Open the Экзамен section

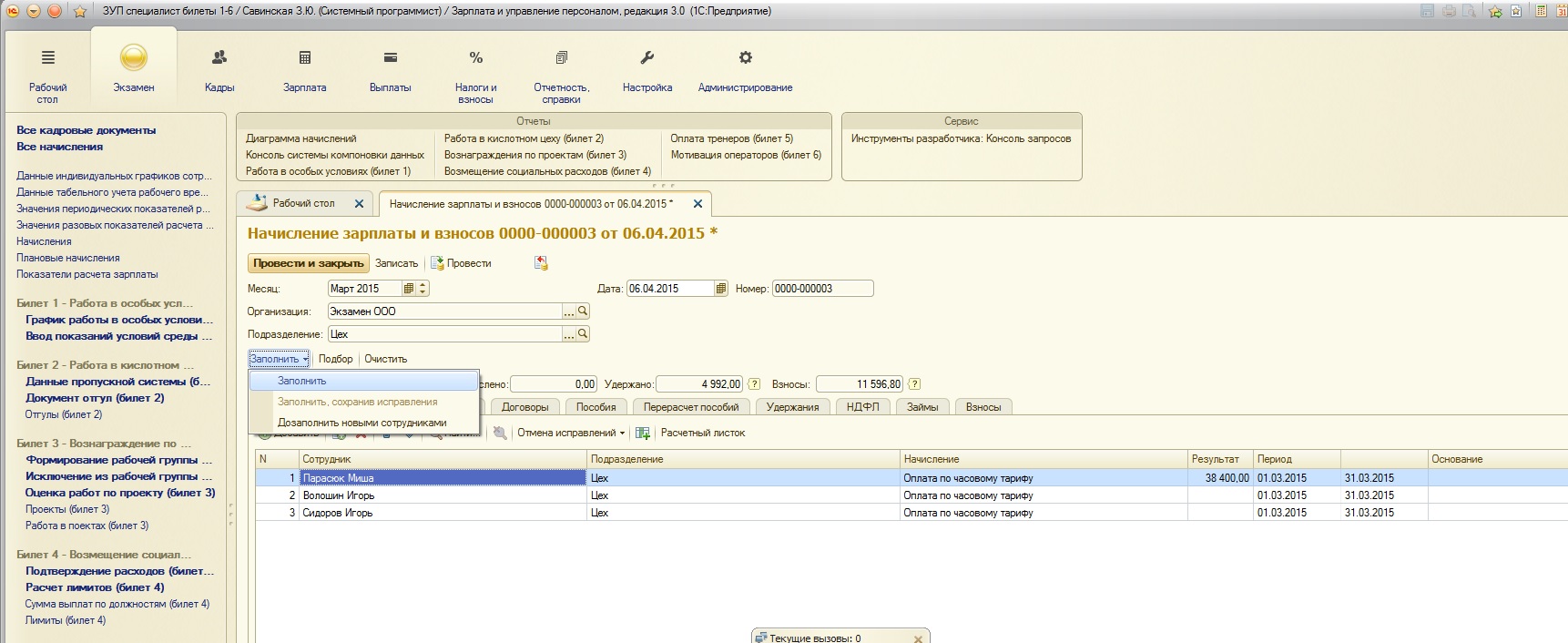pyautogui.click(x=134, y=69)
